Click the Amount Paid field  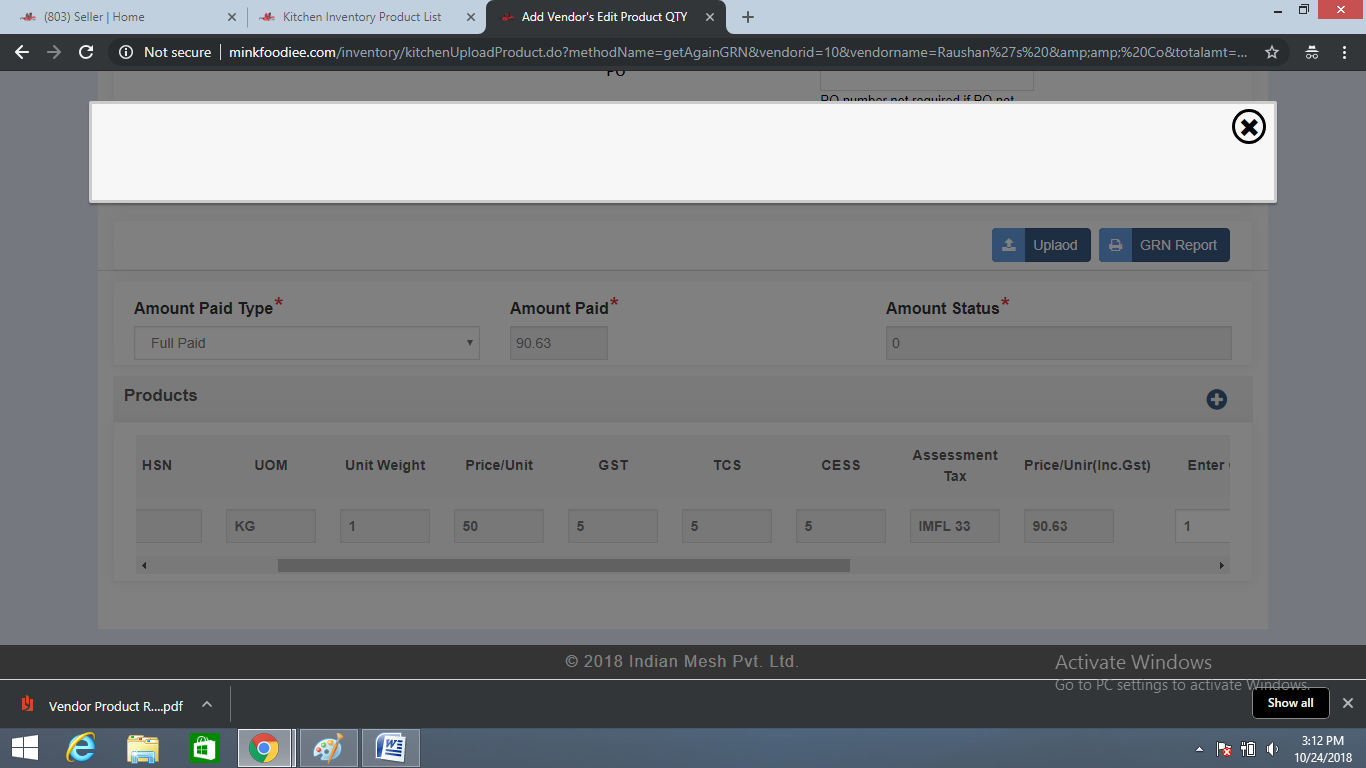coord(558,343)
